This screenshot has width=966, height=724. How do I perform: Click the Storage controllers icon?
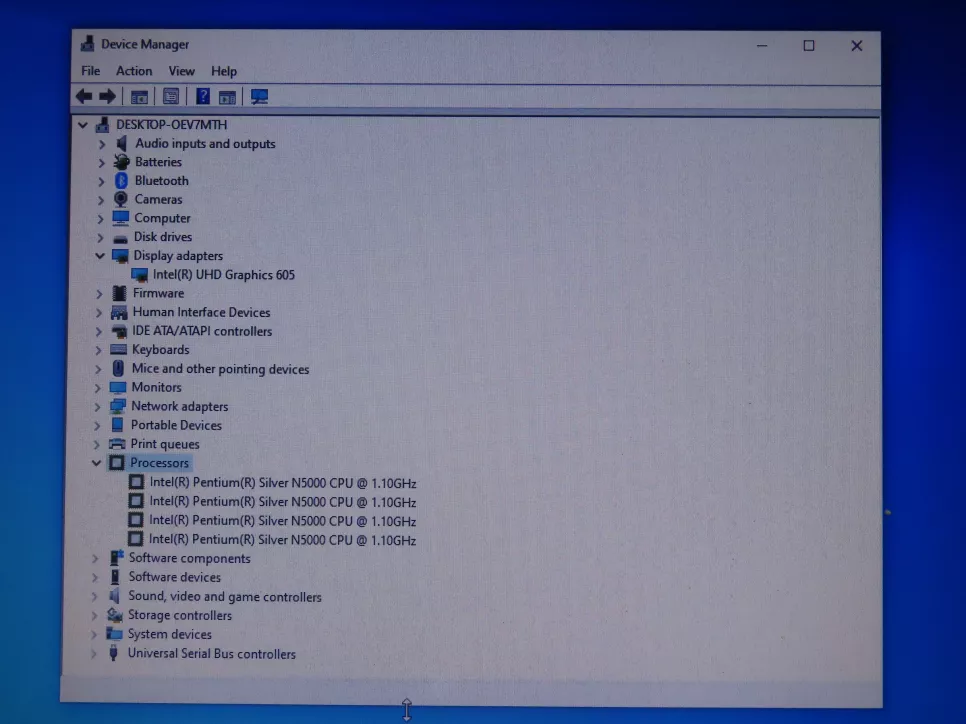pyautogui.click(x=115, y=615)
